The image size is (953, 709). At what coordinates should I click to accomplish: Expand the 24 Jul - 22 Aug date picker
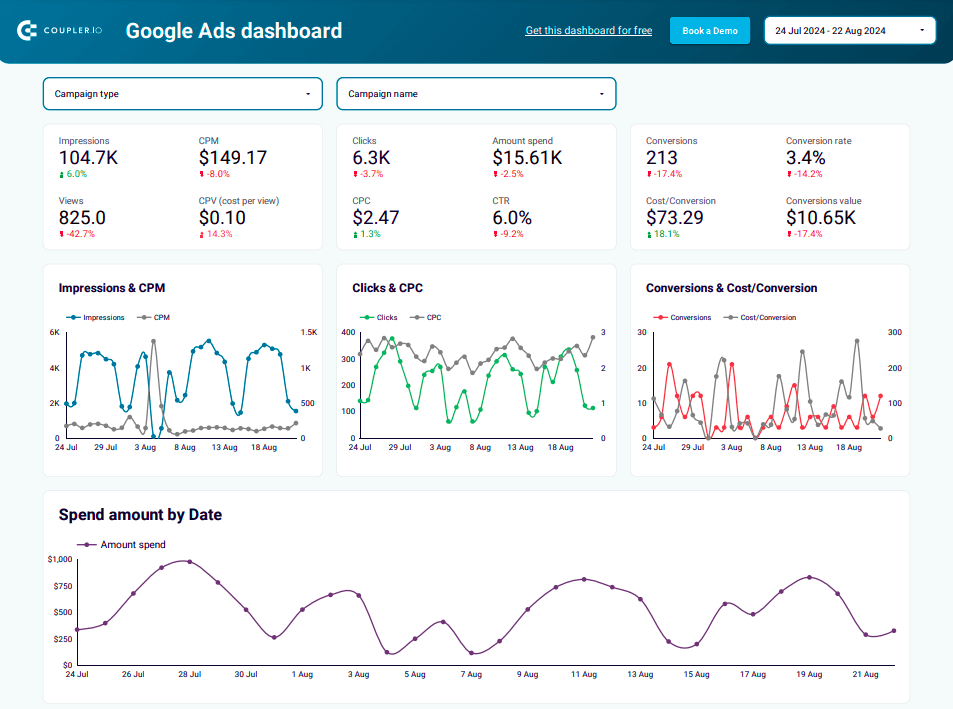click(x=849, y=30)
